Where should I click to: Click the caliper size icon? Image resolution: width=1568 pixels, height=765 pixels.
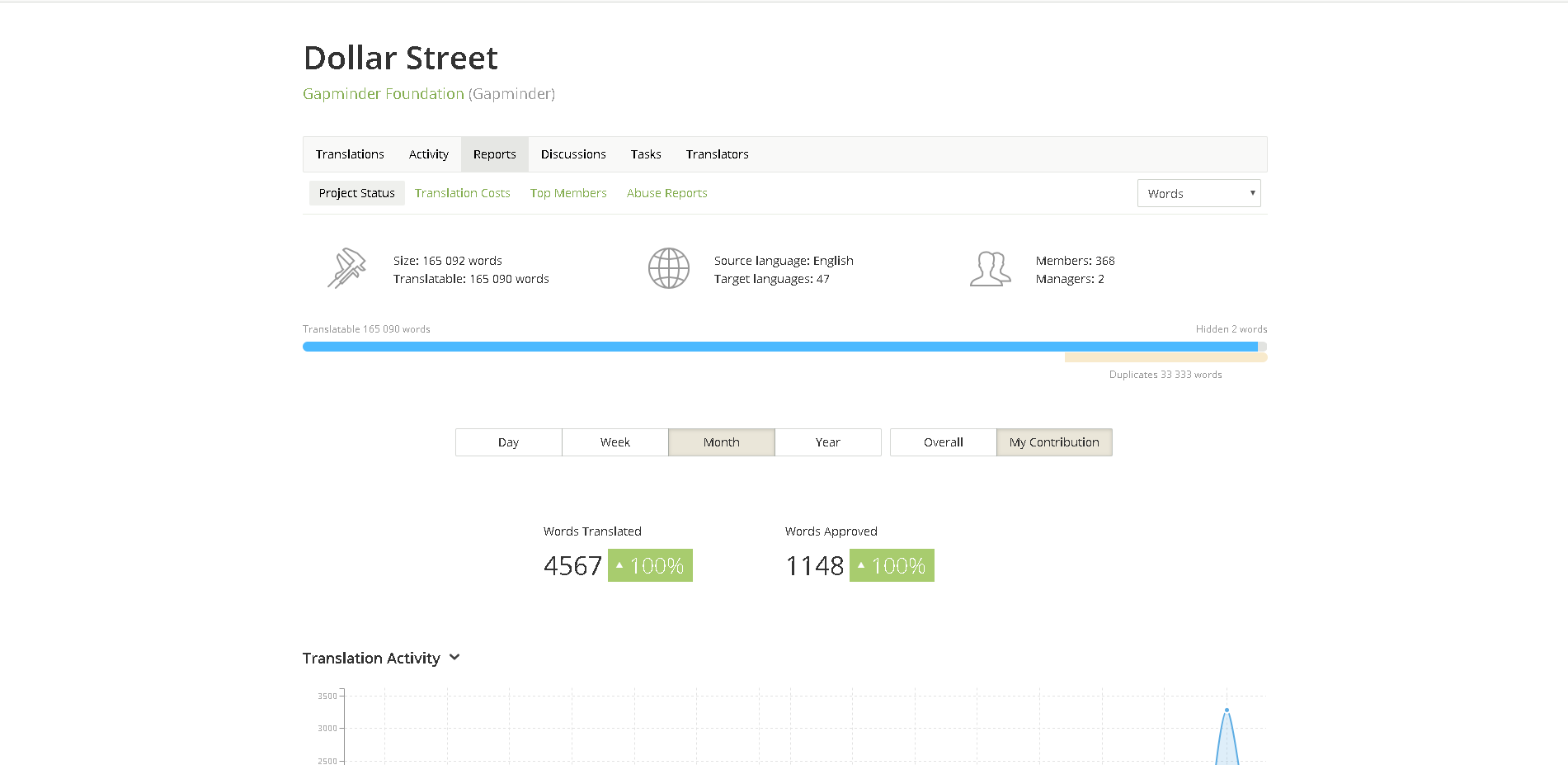click(346, 268)
